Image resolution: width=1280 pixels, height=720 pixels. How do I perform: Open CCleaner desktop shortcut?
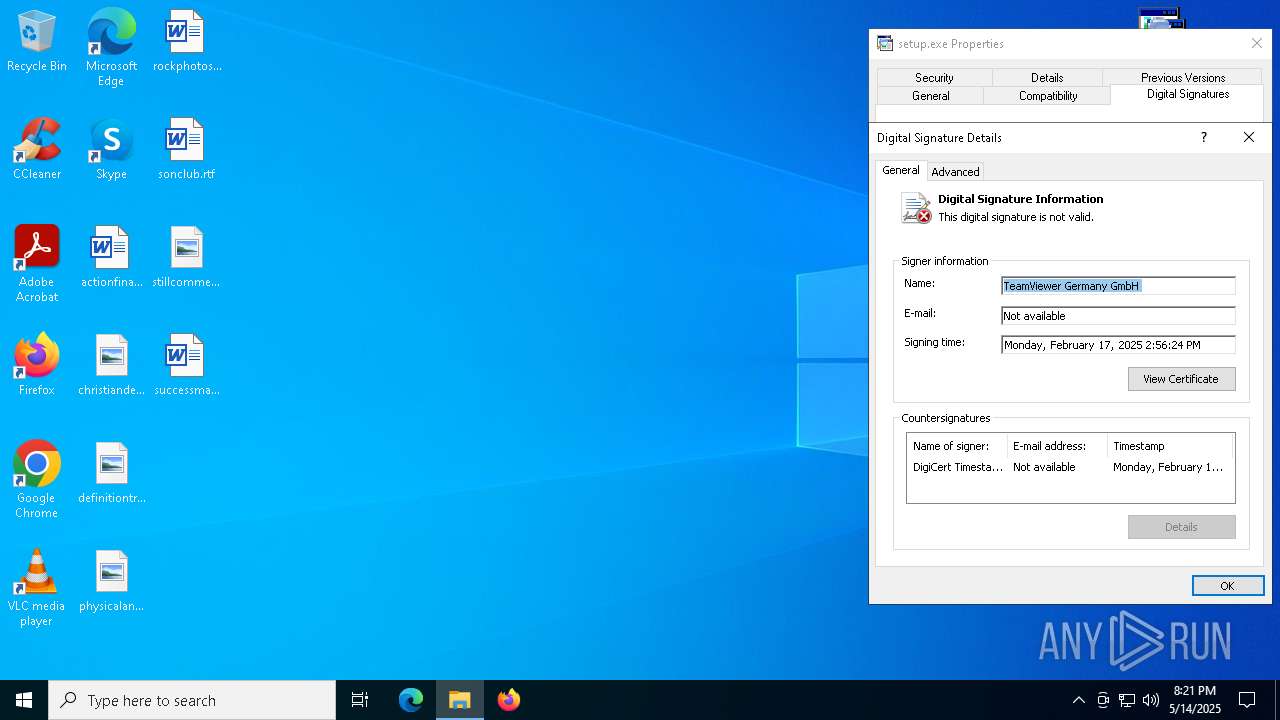coord(37,149)
